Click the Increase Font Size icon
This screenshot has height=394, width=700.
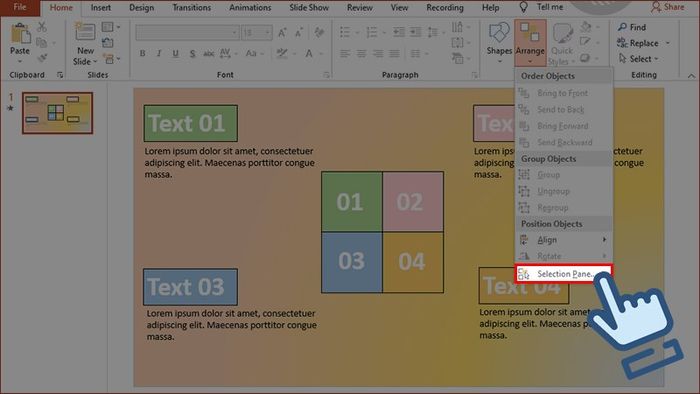[x=282, y=33]
